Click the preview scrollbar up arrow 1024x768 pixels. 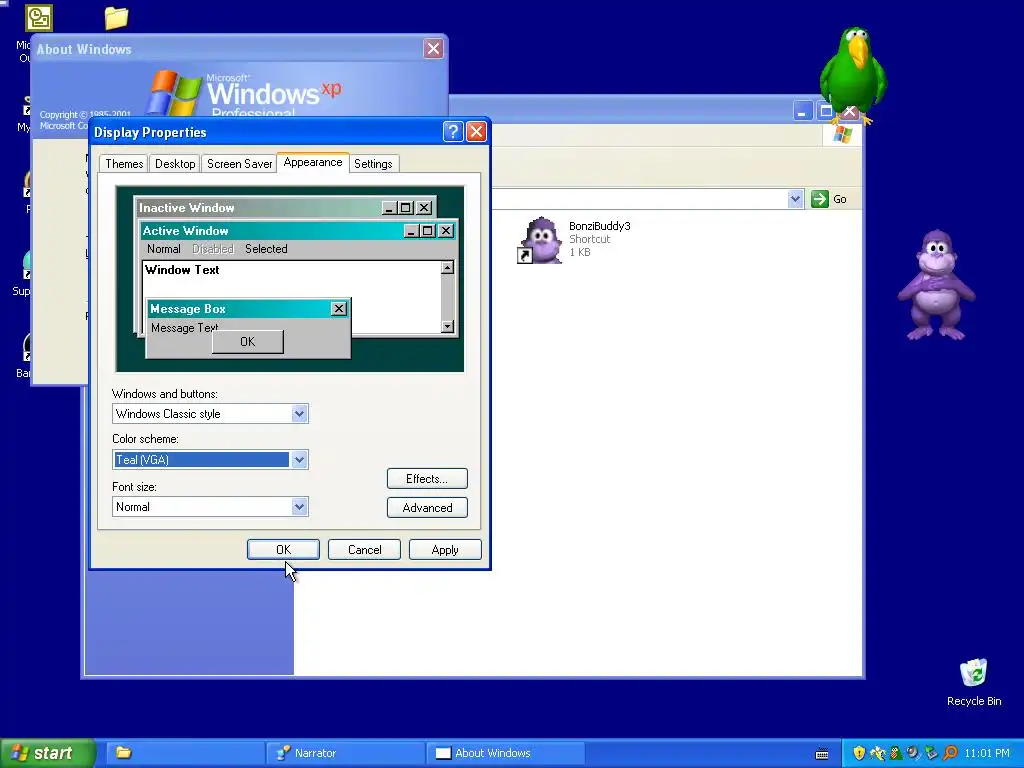point(447,267)
